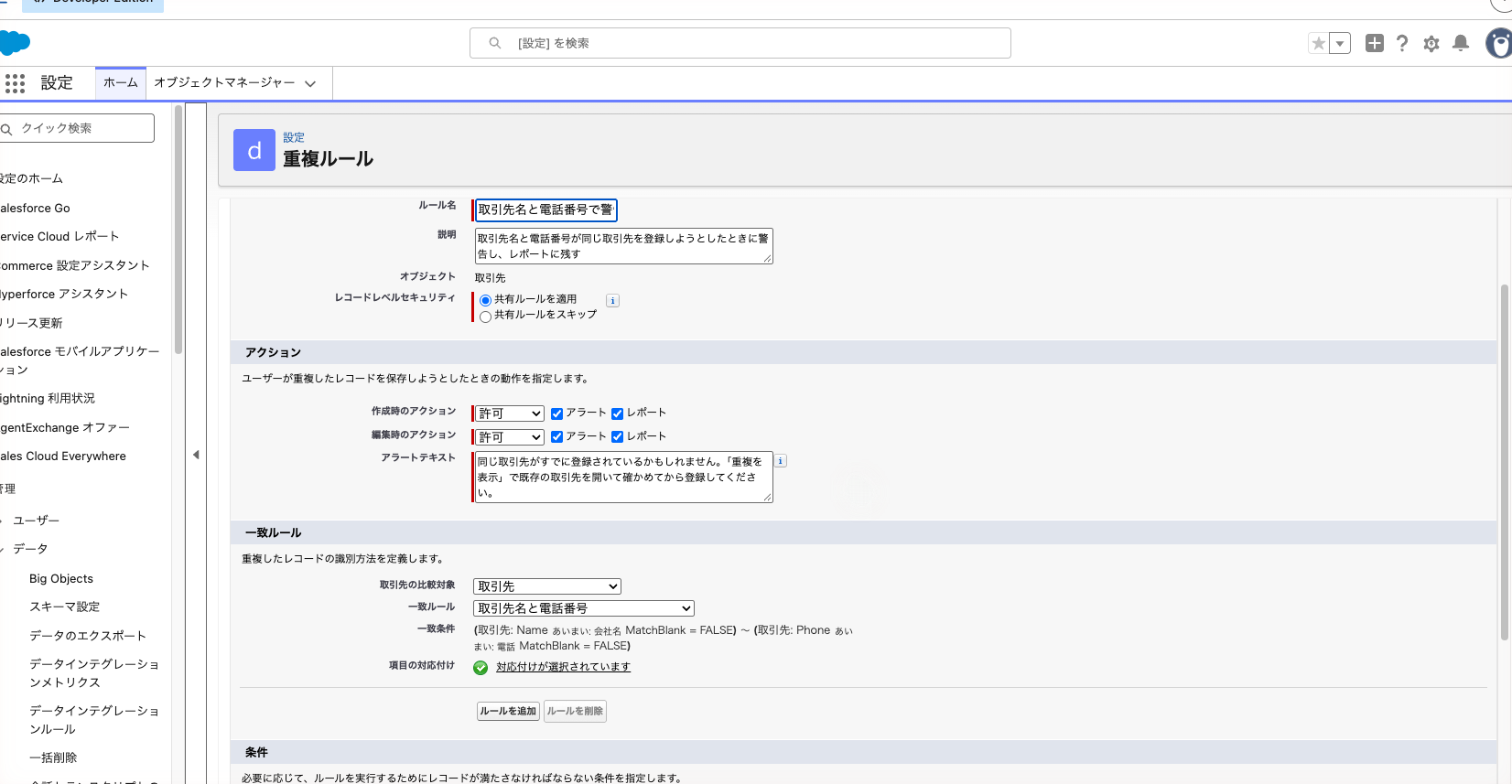
Task: Click the ルールを追加 button
Action: pyautogui.click(x=508, y=711)
